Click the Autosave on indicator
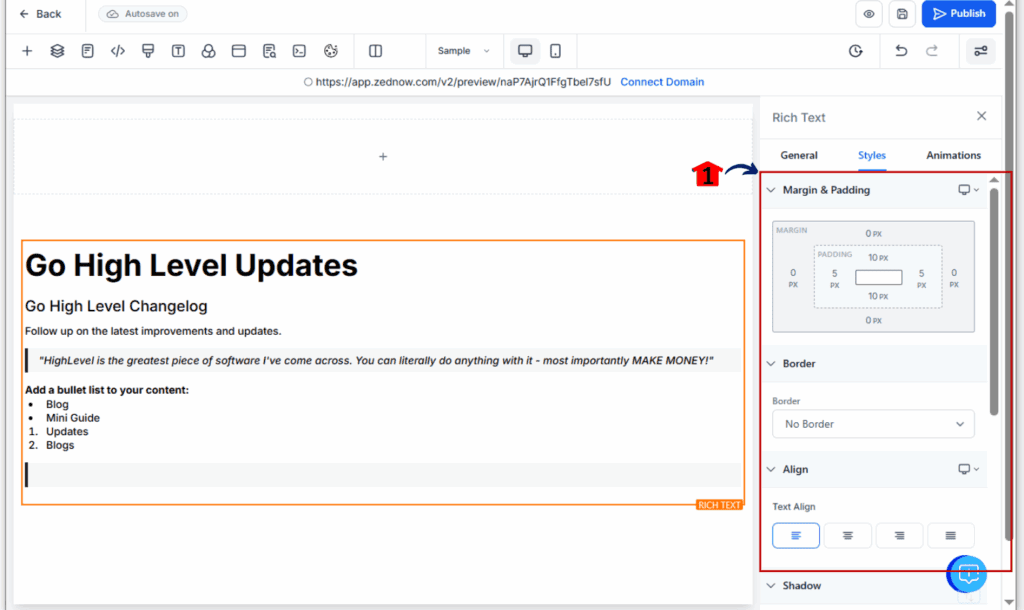 (x=143, y=14)
